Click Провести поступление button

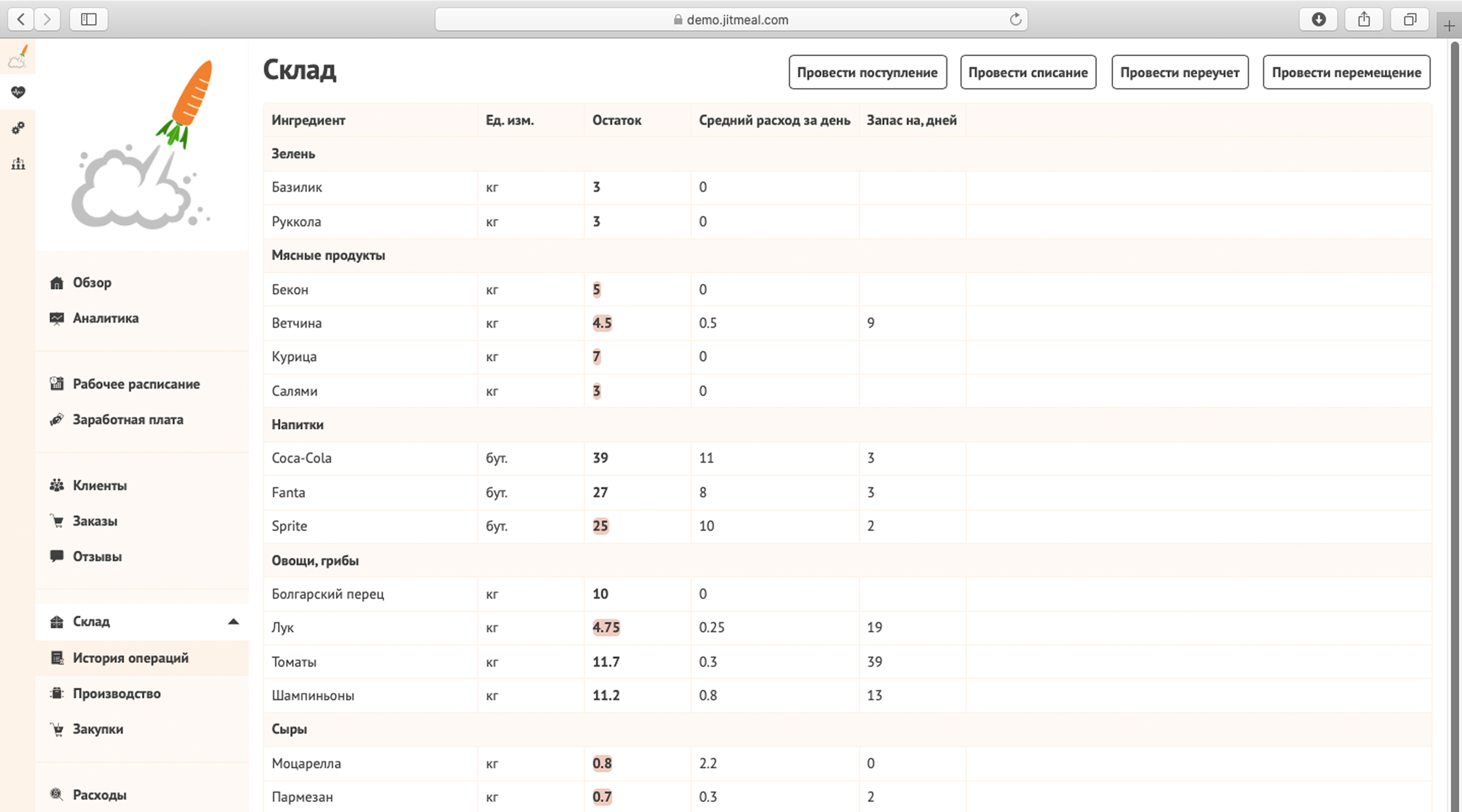click(867, 72)
